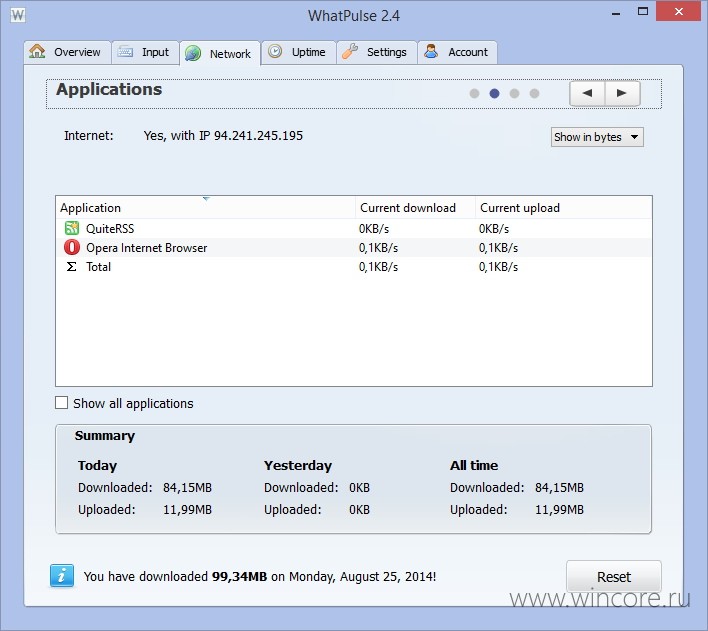This screenshot has height=631, width=708.
Task: Select the first page indicator dot
Action: click(x=474, y=93)
